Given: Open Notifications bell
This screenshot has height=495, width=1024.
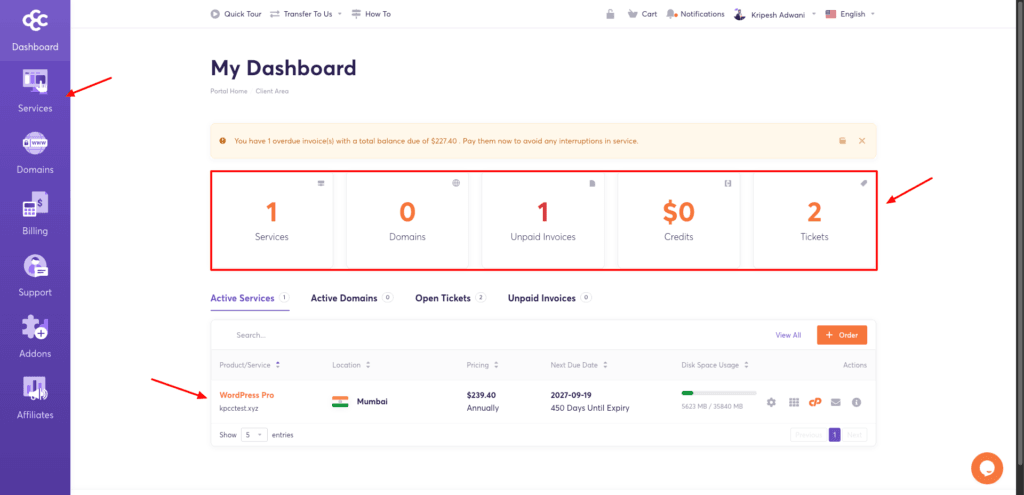Looking at the screenshot, I should [x=695, y=14].
